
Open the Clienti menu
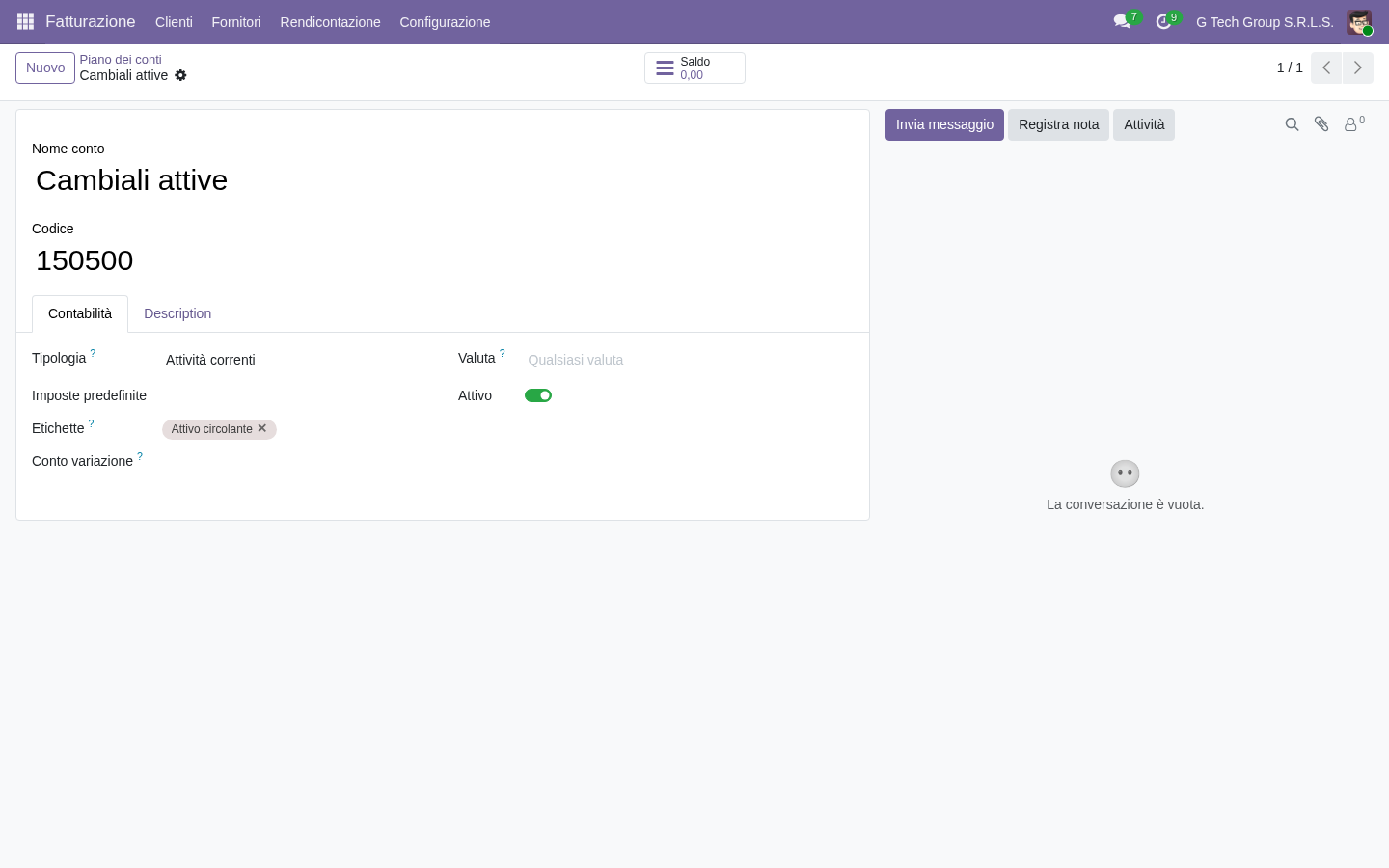[x=174, y=22]
